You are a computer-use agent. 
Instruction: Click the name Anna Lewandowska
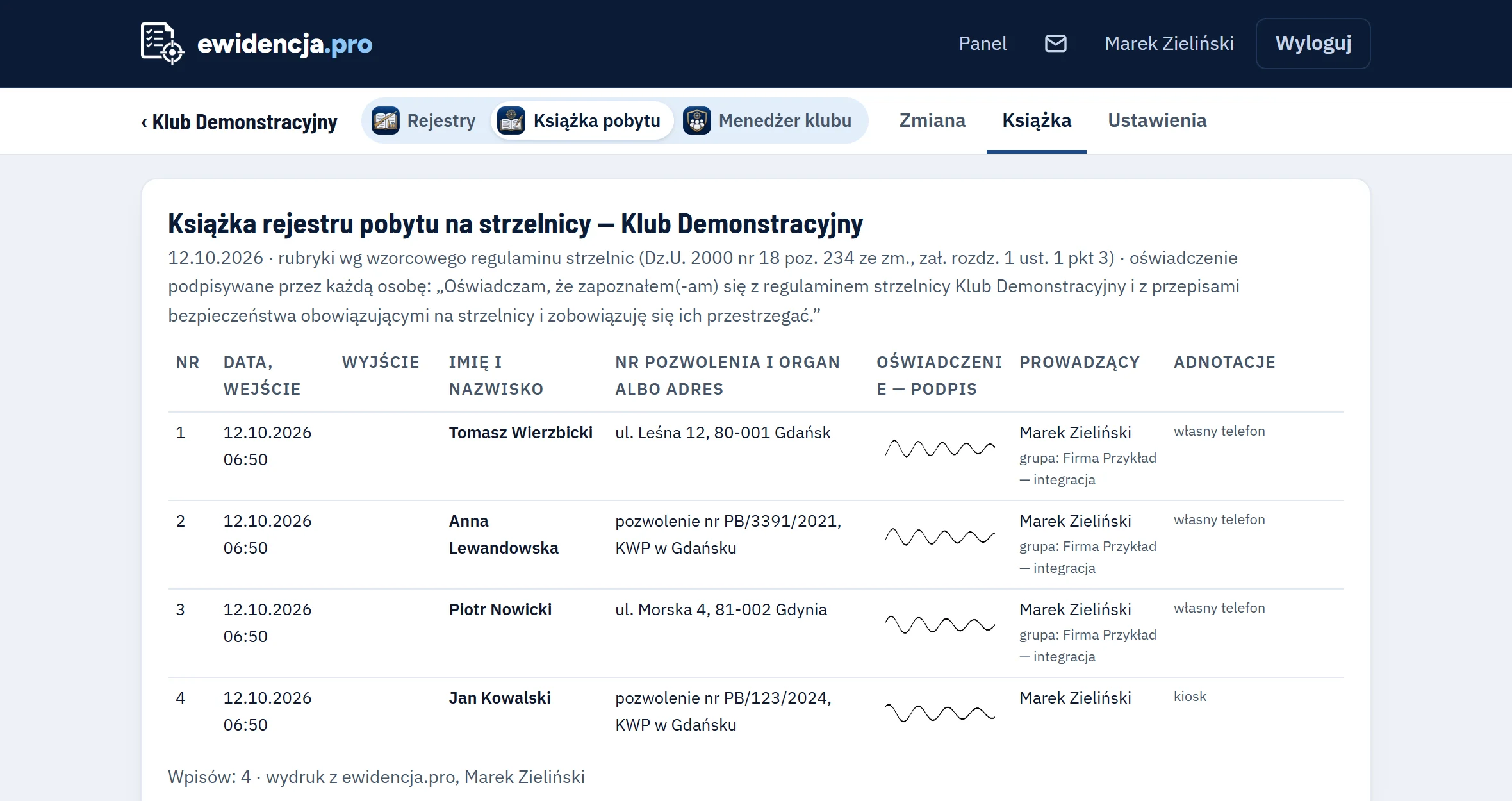coord(504,534)
